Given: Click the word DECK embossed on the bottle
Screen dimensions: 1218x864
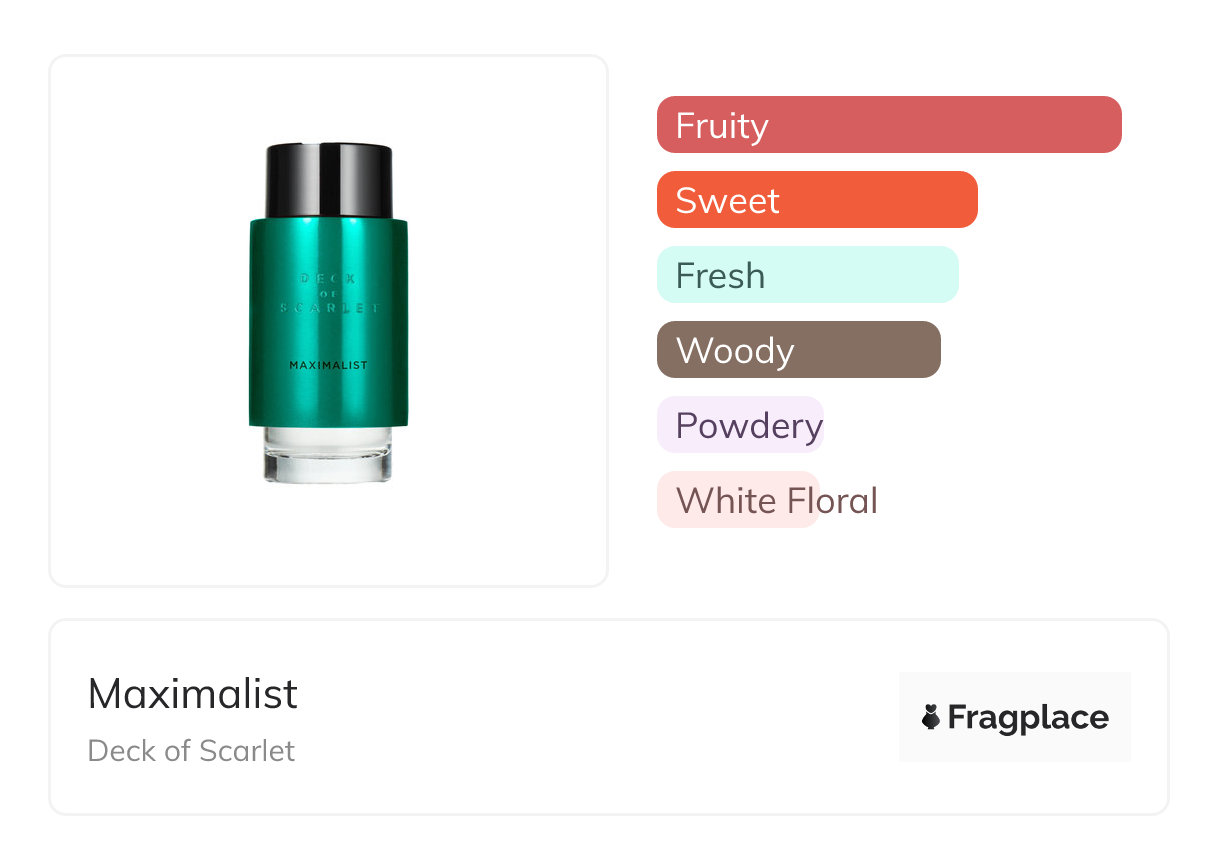Looking at the screenshot, I should coord(328,278).
